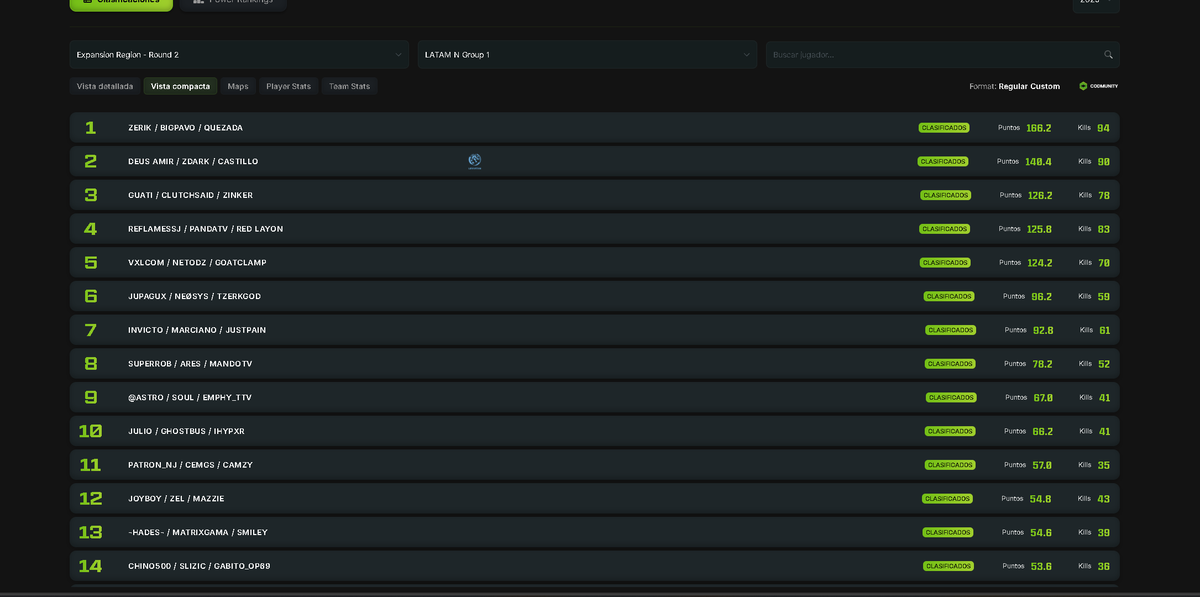1200x597 pixels.
Task: Click the 125.8 points value
Action: [x=1039, y=229]
